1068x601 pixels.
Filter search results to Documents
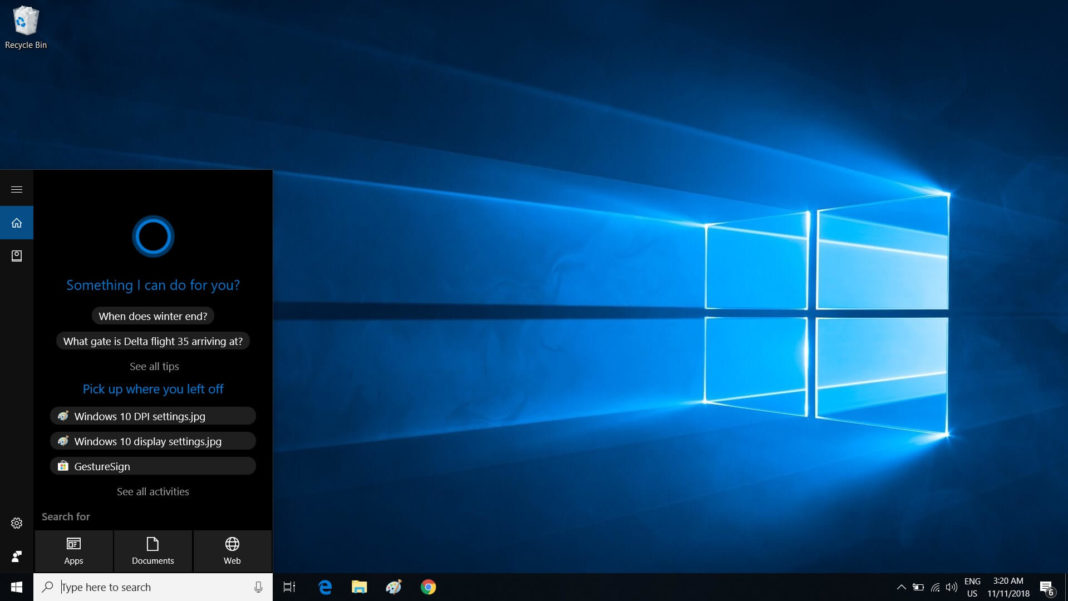pos(152,551)
